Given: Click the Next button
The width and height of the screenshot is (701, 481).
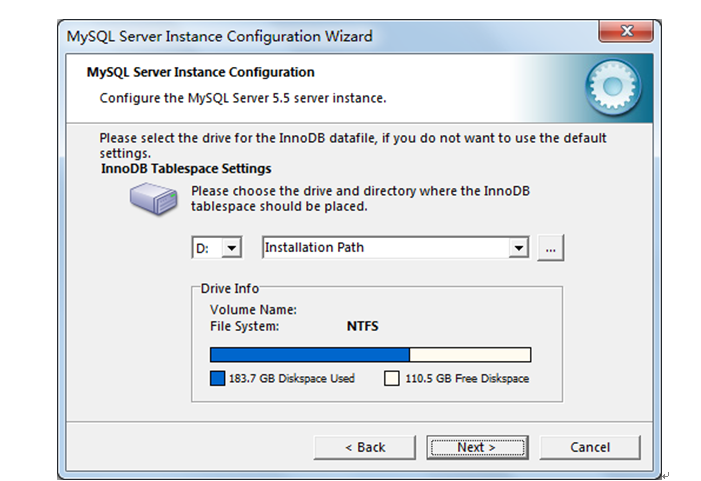Looking at the screenshot, I should click(x=477, y=447).
